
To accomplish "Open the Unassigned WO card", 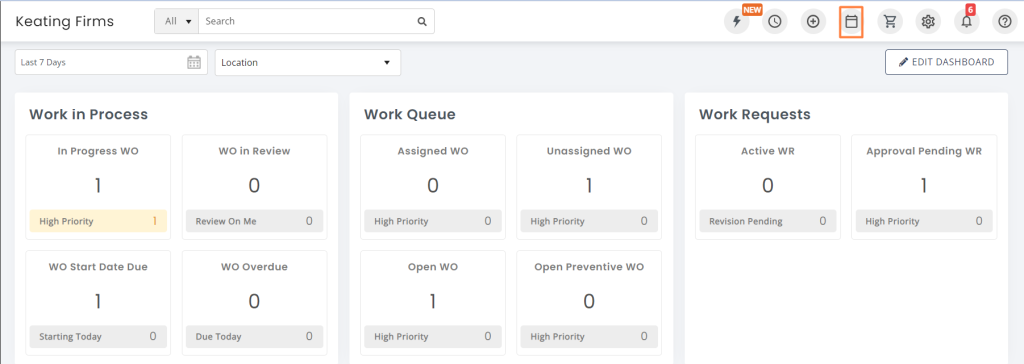I will tap(589, 187).
